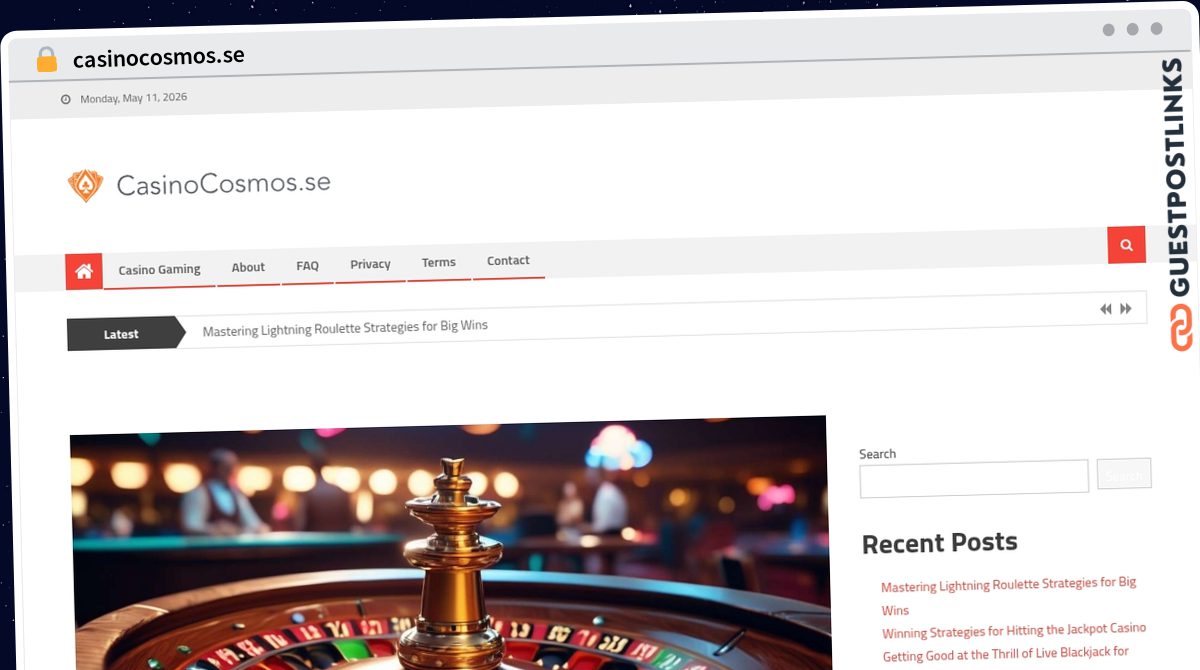Image resolution: width=1200 pixels, height=670 pixels.
Task: Click the date Monday, May 11, 2026
Action: [133, 98]
